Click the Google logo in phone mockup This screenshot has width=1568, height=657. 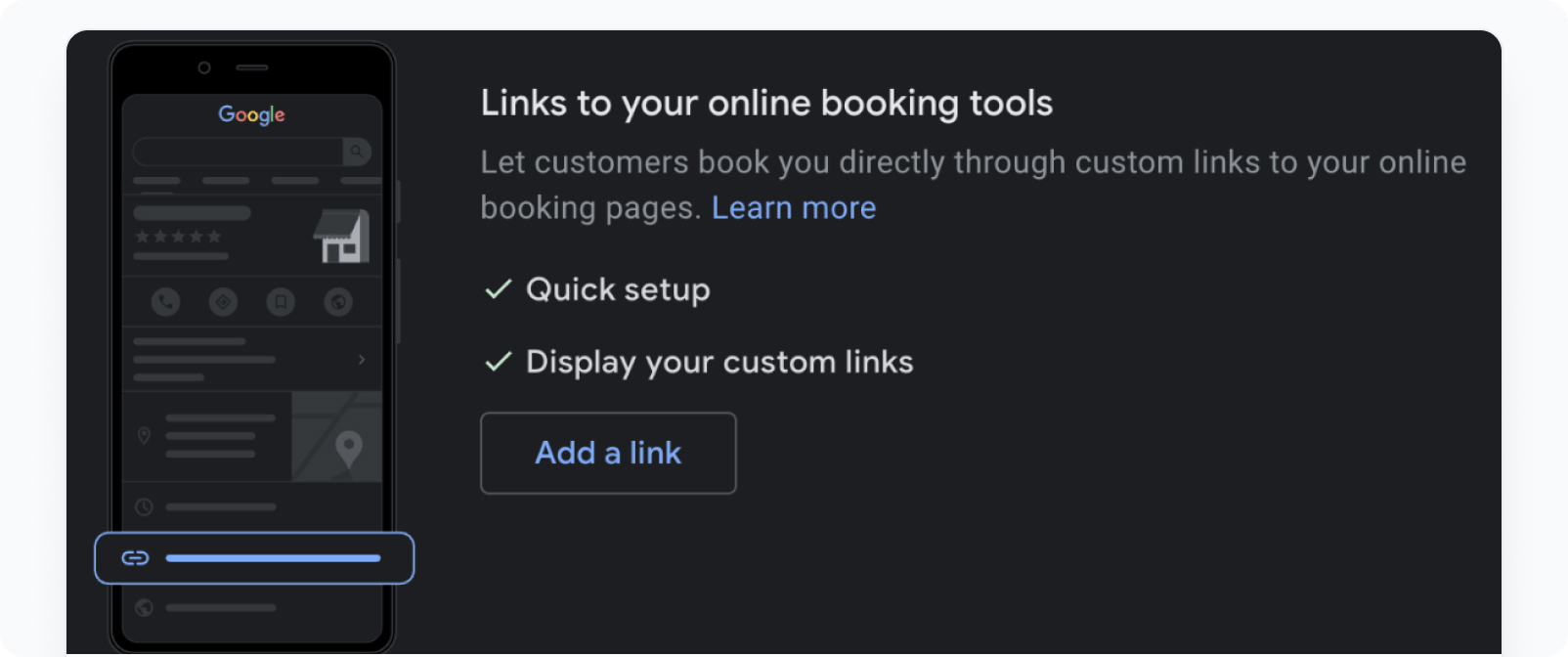[x=251, y=114]
